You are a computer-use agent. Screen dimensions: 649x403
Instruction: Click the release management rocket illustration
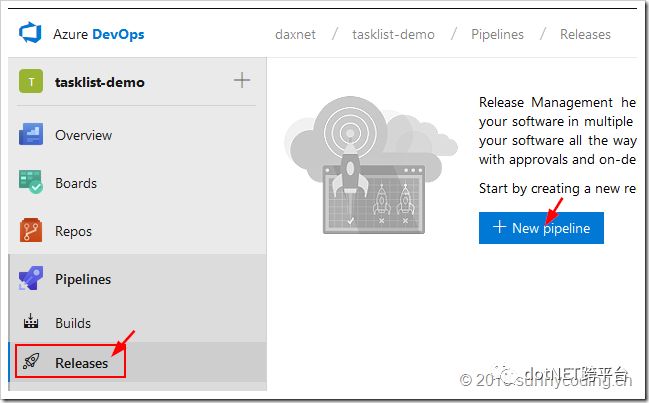coord(370,166)
